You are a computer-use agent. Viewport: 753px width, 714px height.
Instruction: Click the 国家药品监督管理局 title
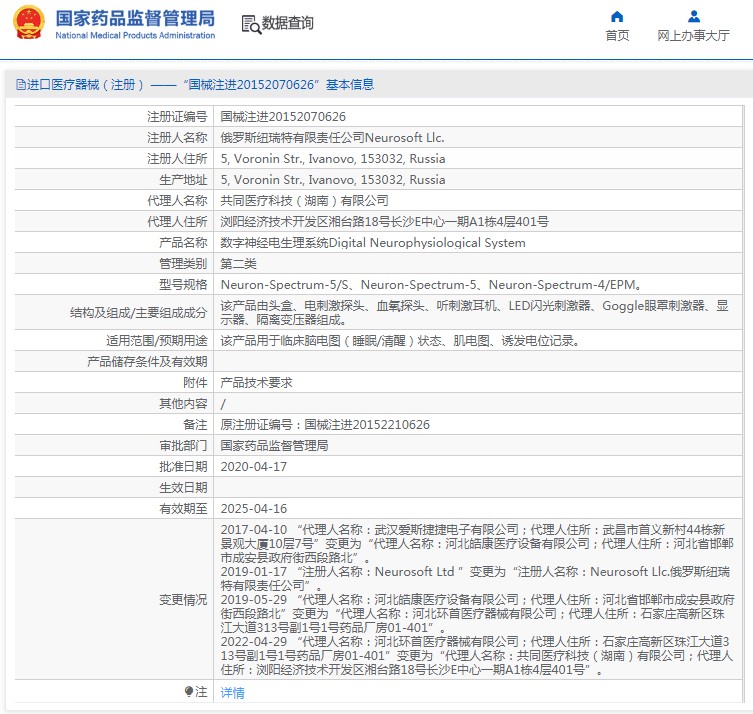point(135,18)
